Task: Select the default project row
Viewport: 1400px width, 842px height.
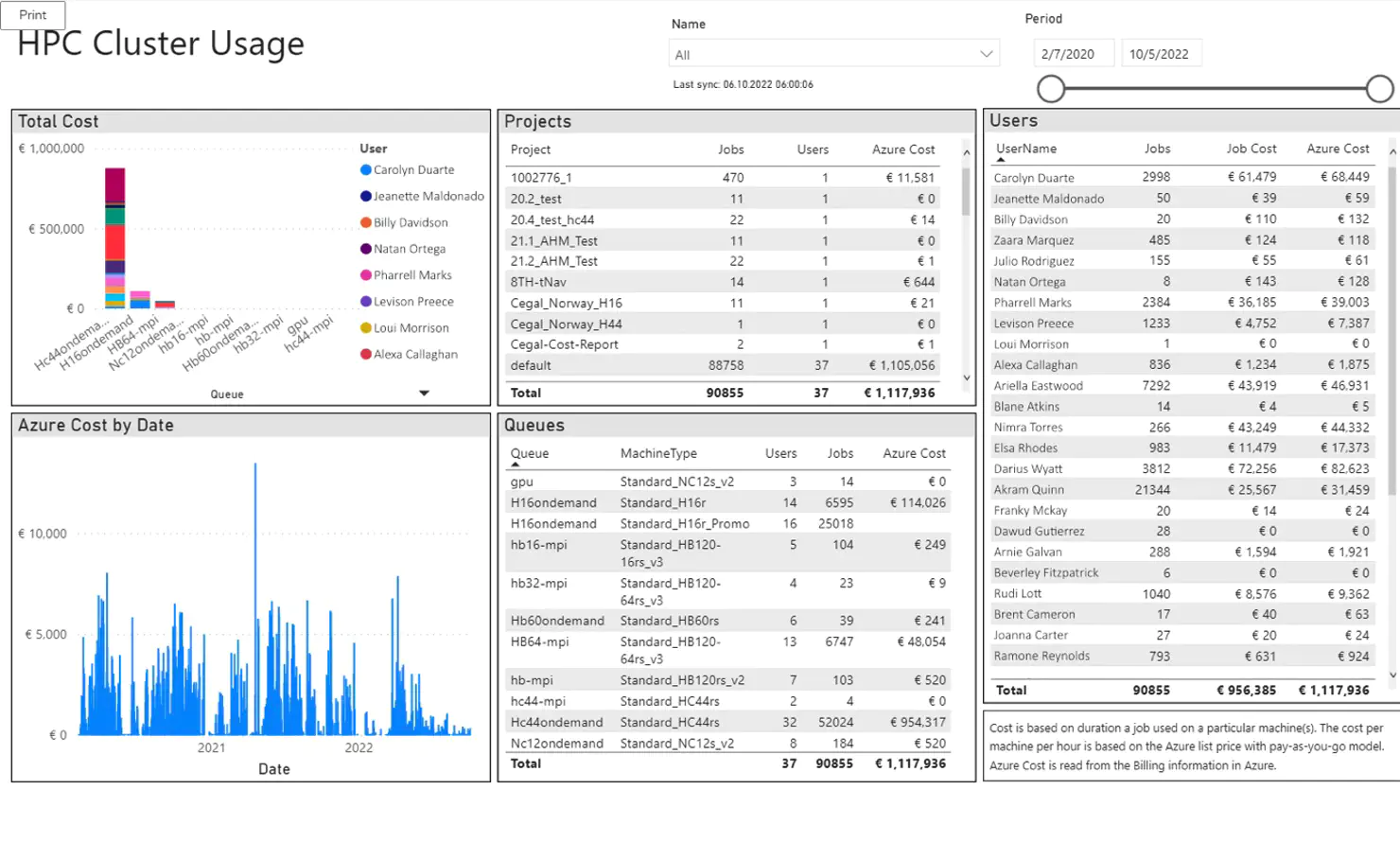Action: pyautogui.click(x=531, y=365)
